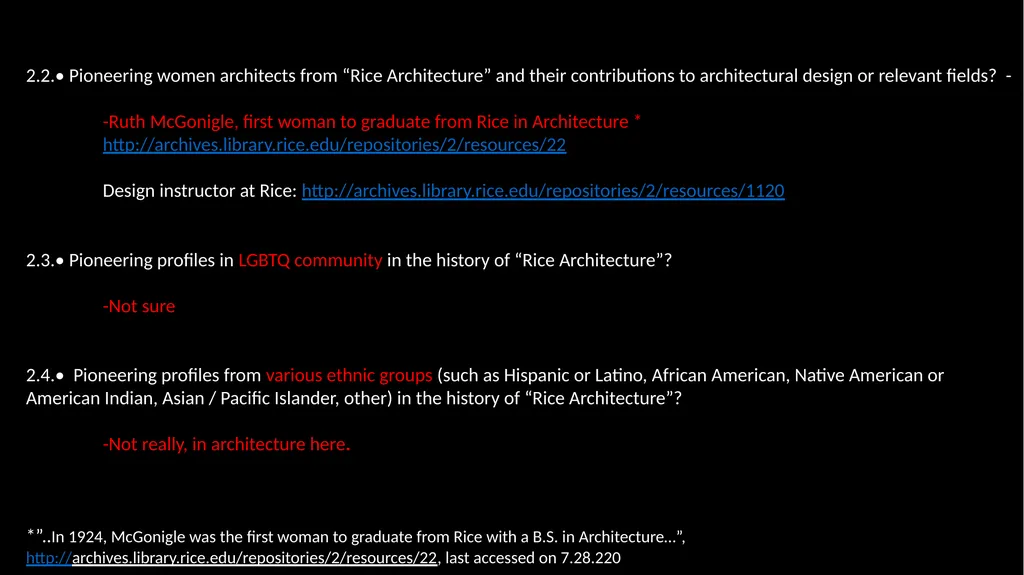Click the 'In 1924, McGonigle' footnote sentence
Image resolution: width=1024 pixels, height=575 pixels.
click(356, 536)
